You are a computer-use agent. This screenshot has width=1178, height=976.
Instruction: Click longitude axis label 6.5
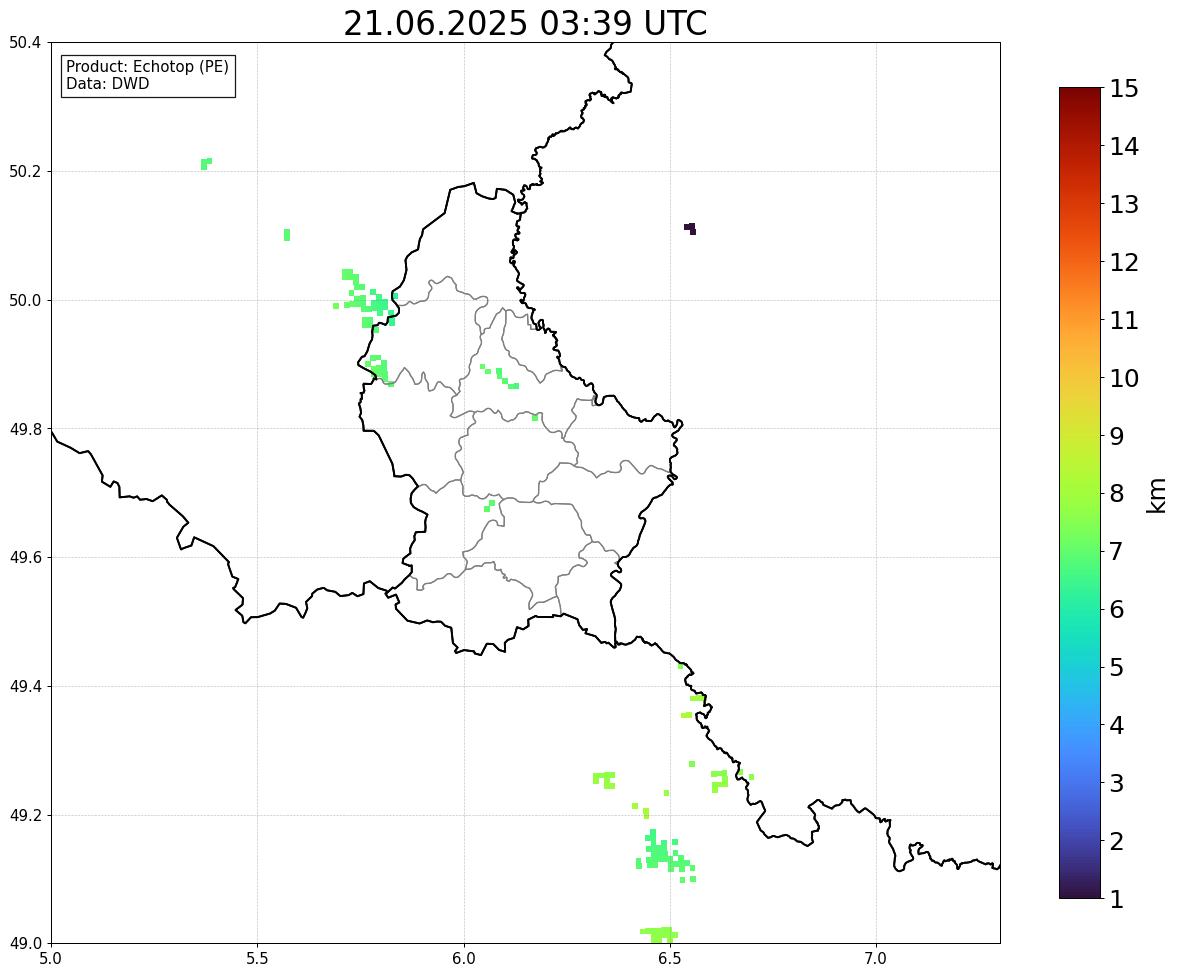point(670,959)
